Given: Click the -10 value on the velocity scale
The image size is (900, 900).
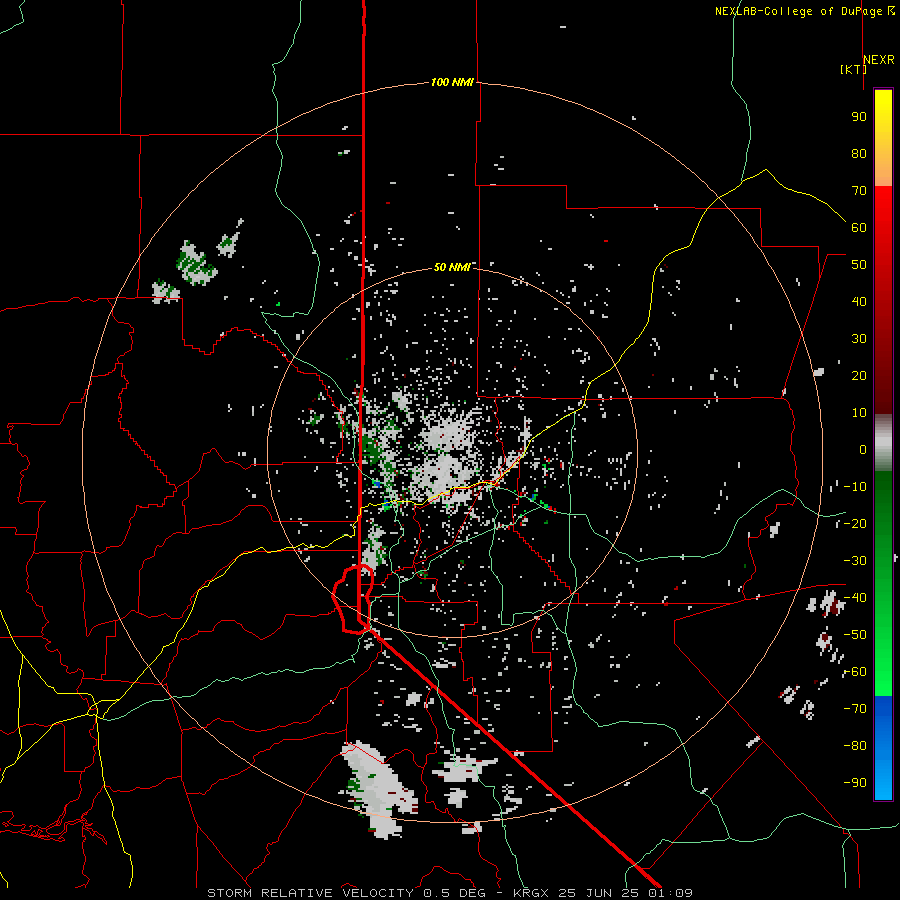Looking at the screenshot, I should click(855, 487).
